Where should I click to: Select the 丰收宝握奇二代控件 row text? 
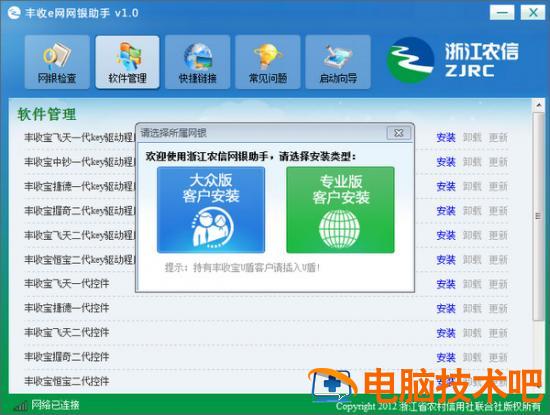coord(67,357)
